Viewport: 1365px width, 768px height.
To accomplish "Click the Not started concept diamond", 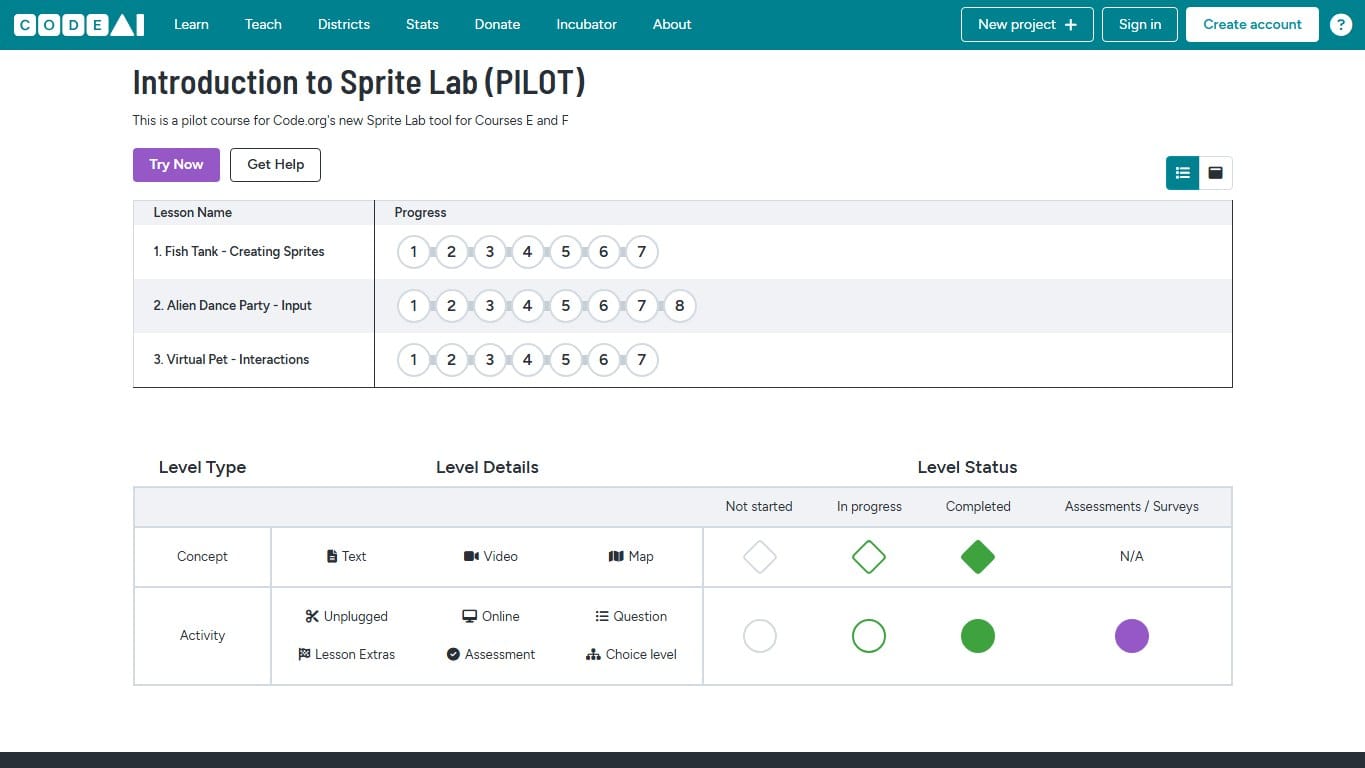I will [x=760, y=557].
